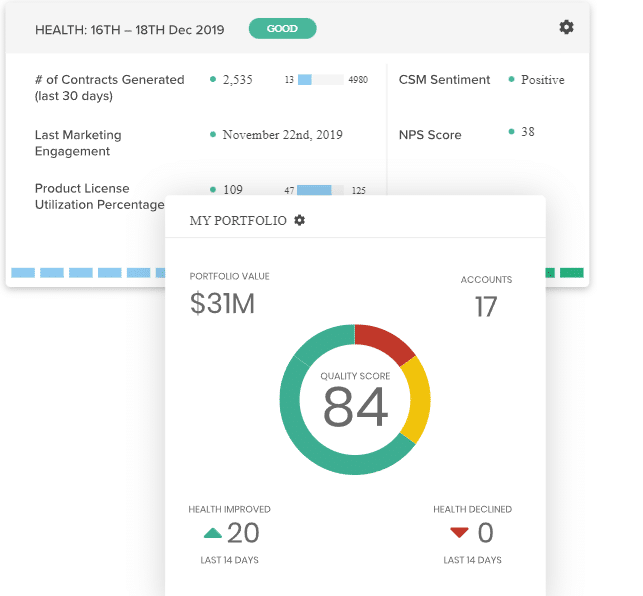Click the green health improved up arrow
Viewport: 643px width, 596px height.
(212, 533)
